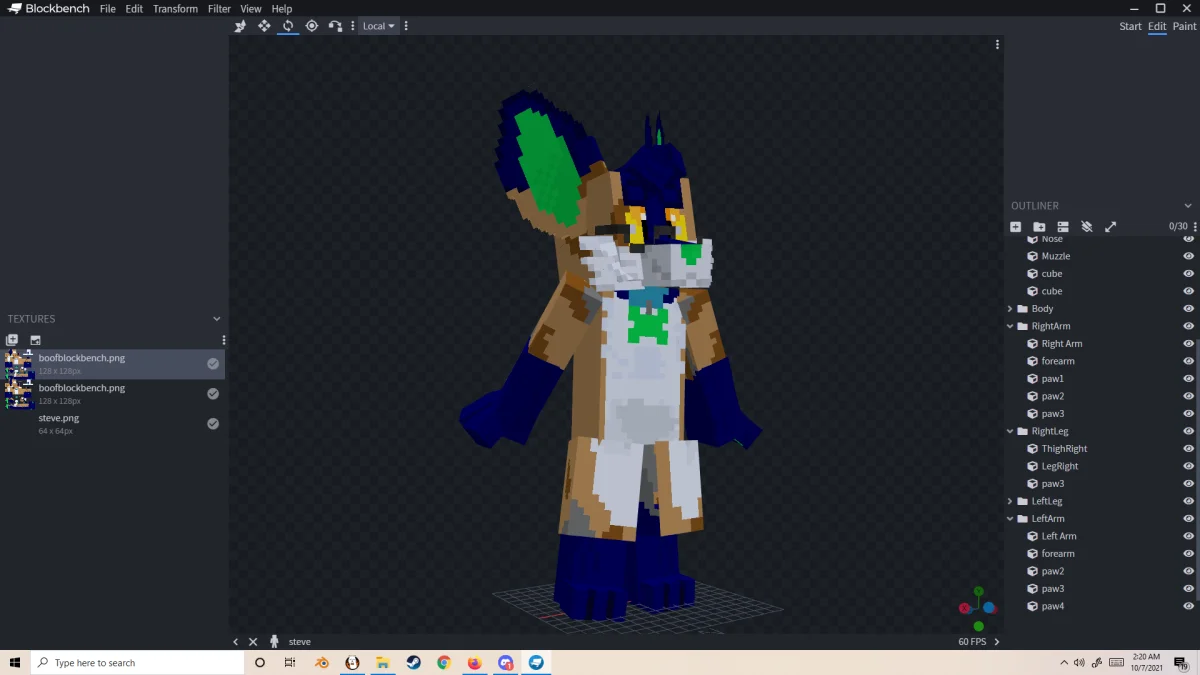Click the Windows Start button

[x=15, y=663]
